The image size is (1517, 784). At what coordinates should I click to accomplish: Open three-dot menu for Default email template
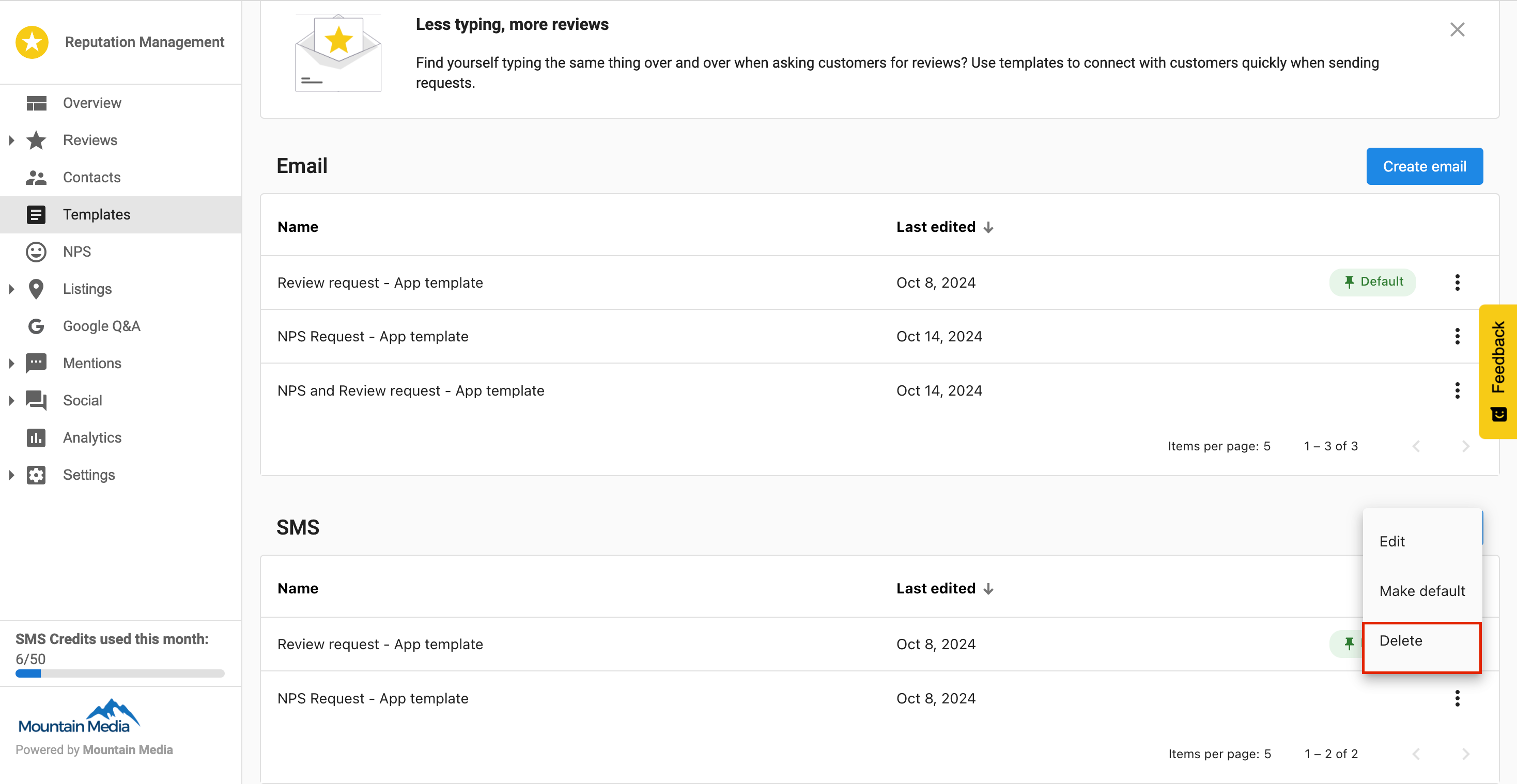coord(1457,283)
